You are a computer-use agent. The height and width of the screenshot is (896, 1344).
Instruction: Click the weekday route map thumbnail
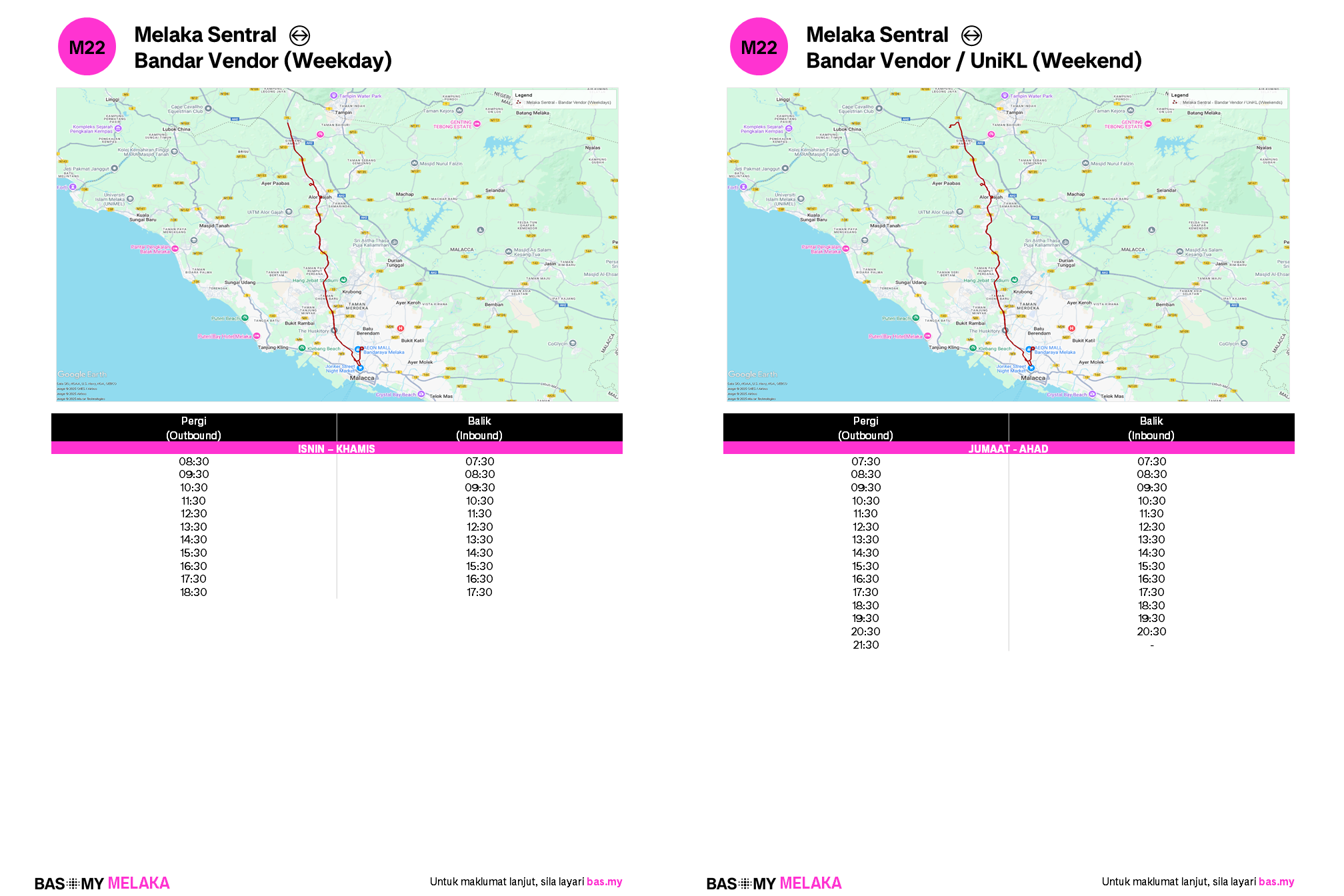click(x=337, y=244)
